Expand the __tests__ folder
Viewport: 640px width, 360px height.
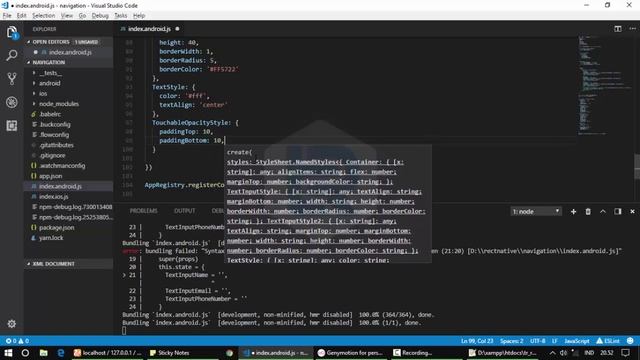click(x=51, y=73)
